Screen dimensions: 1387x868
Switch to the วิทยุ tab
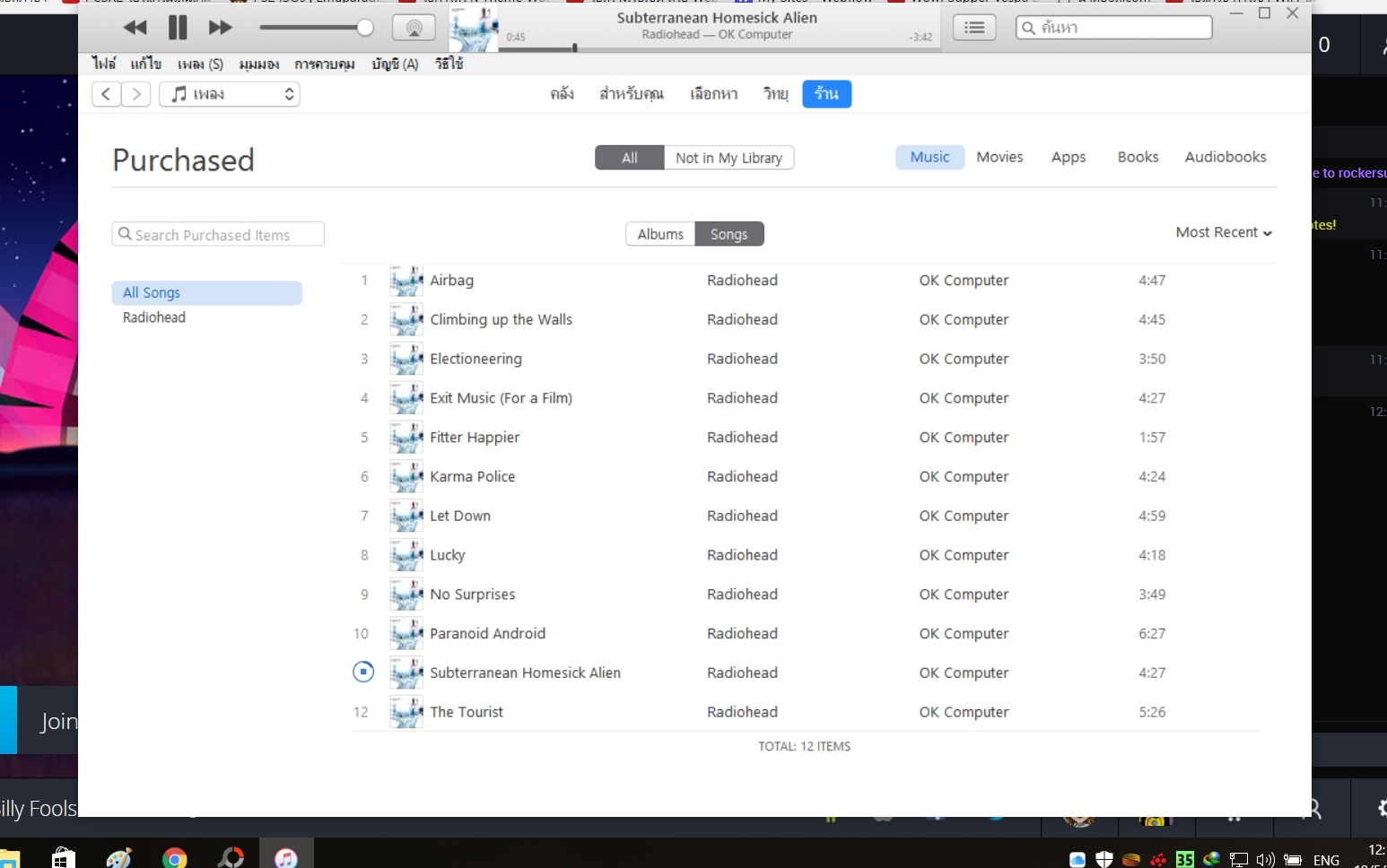point(776,94)
